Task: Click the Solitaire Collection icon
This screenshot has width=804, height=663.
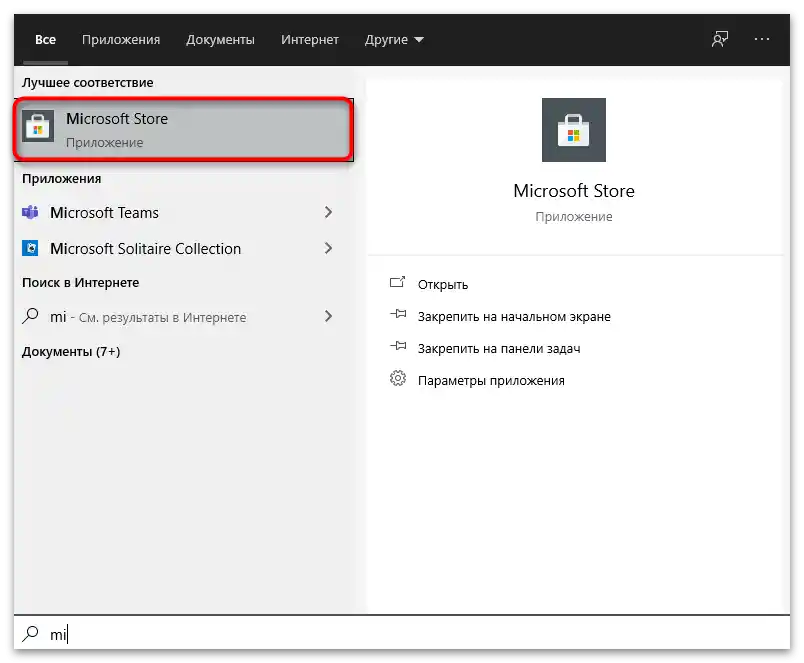Action: 30,248
